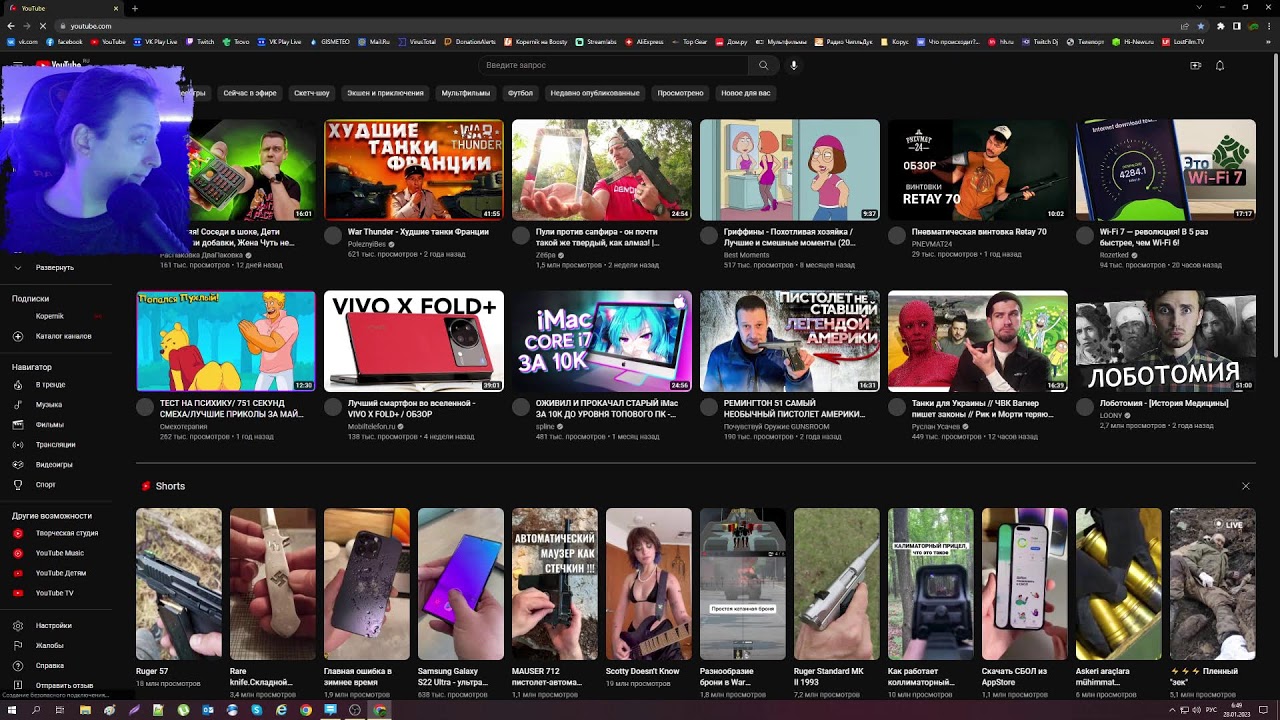Viewport: 1280px width, 720px height.
Task: Open YouTube Music via its icon
Action: (x=18, y=553)
